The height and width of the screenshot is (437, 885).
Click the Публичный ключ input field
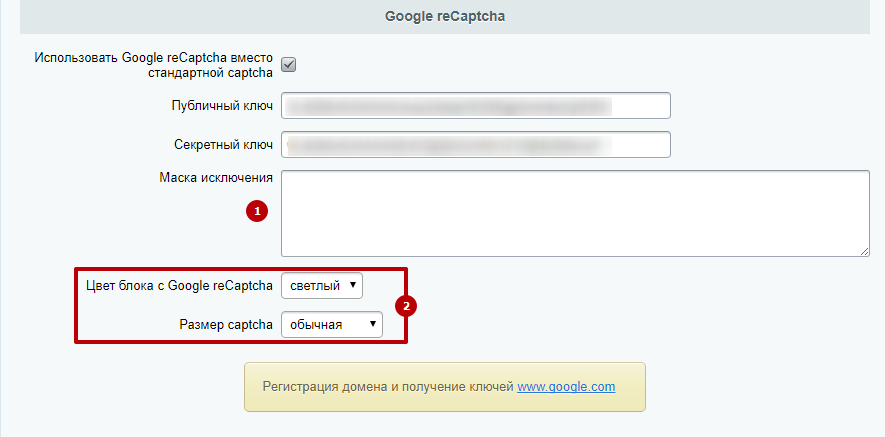point(476,106)
